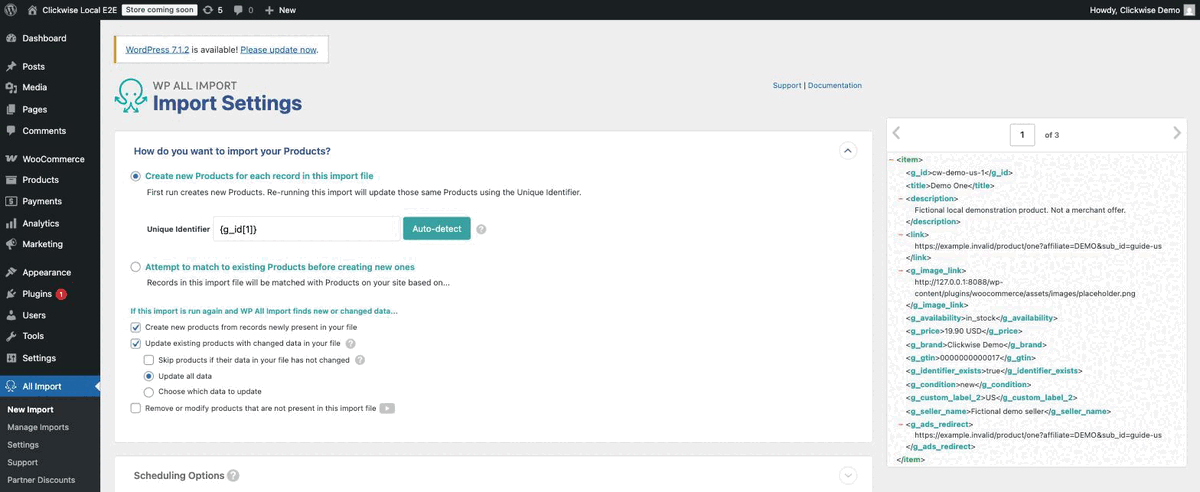Enable Skip products if data has not changed
The width and height of the screenshot is (1200, 492).
tap(149, 359)
